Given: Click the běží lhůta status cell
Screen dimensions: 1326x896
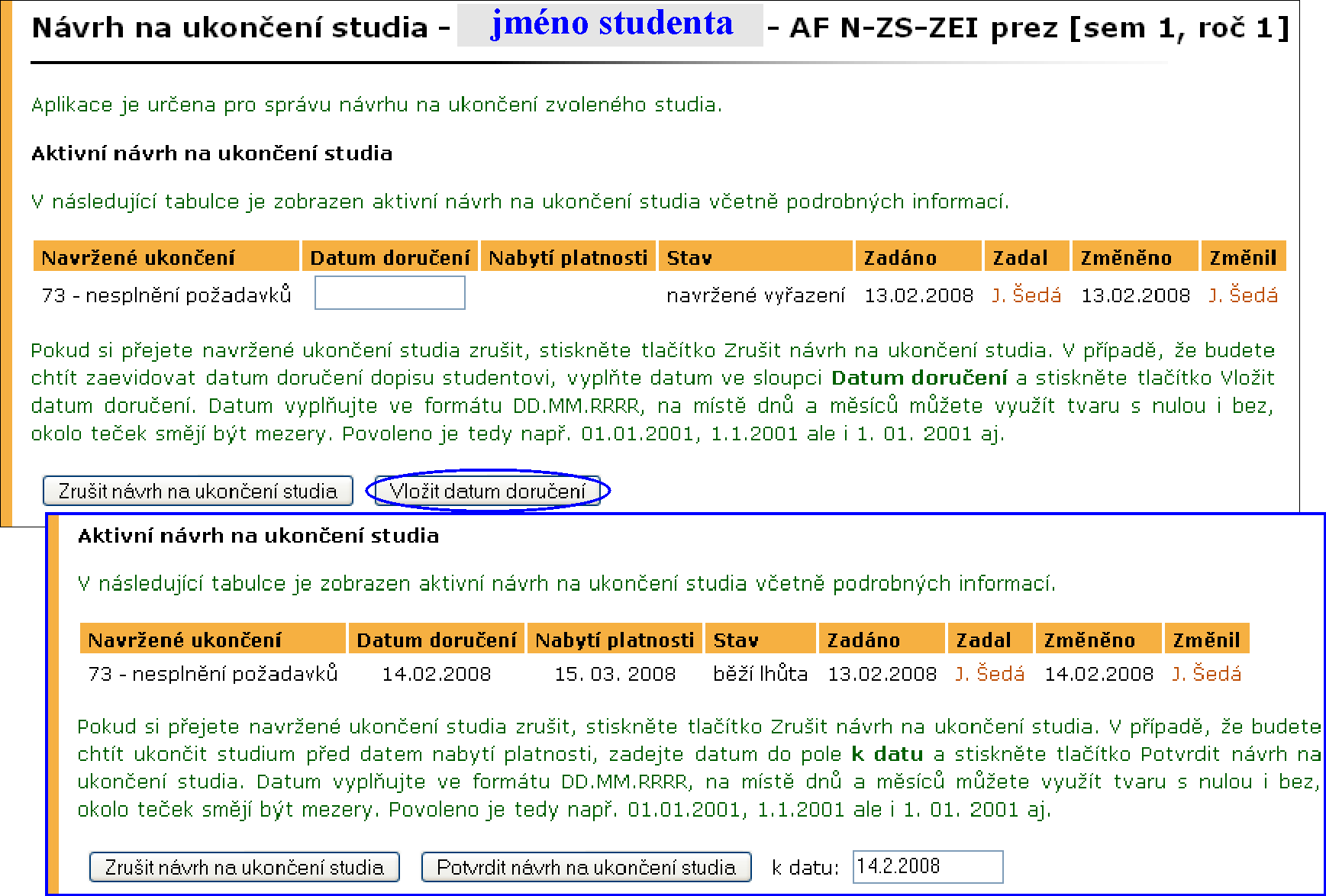Looking at the screenshot, I should 760,674.
